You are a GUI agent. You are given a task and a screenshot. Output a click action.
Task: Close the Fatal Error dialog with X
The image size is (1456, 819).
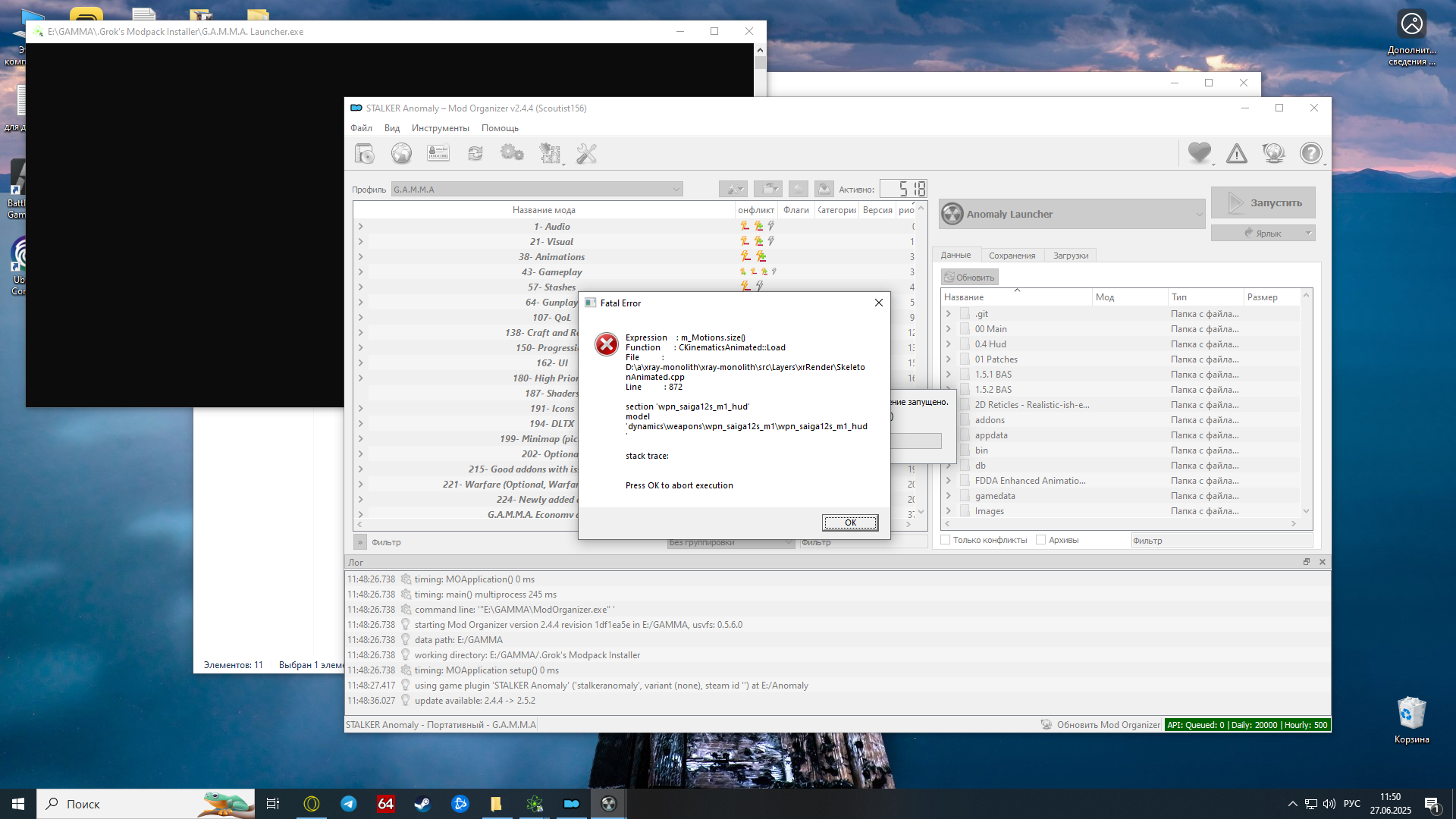pos(878,303)
